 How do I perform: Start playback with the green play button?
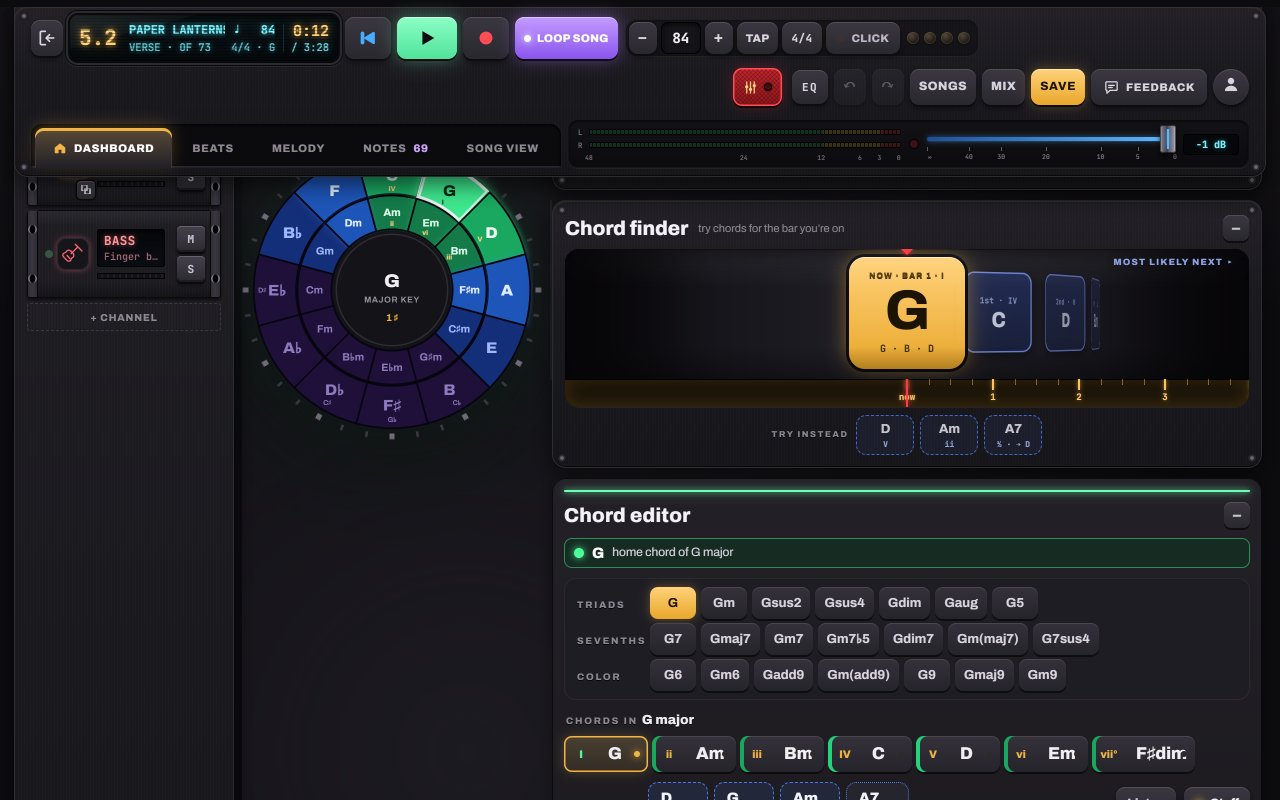(427, 38)
